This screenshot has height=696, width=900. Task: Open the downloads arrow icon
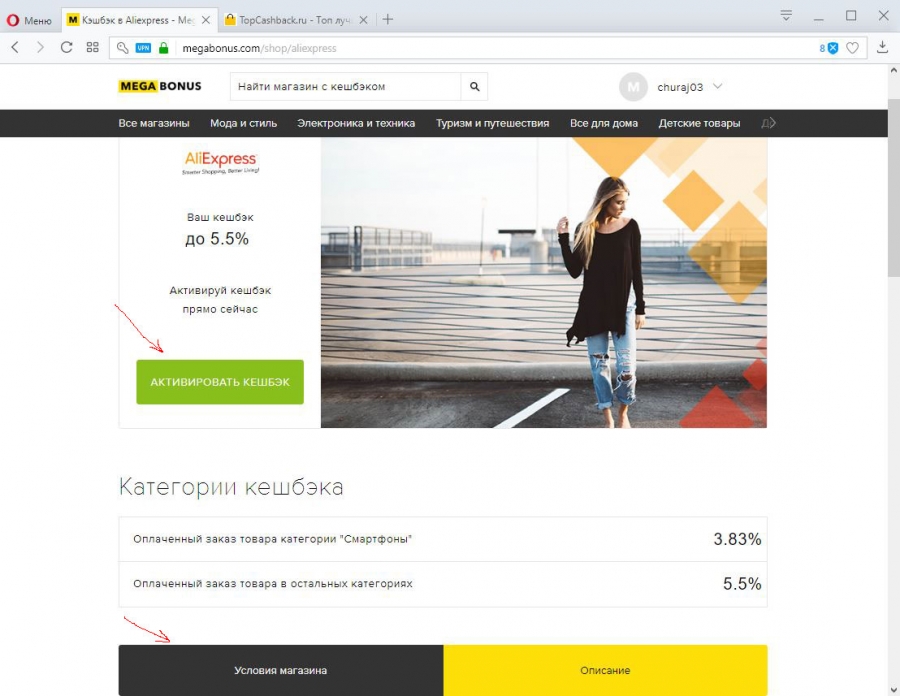(x=882, y=48)
